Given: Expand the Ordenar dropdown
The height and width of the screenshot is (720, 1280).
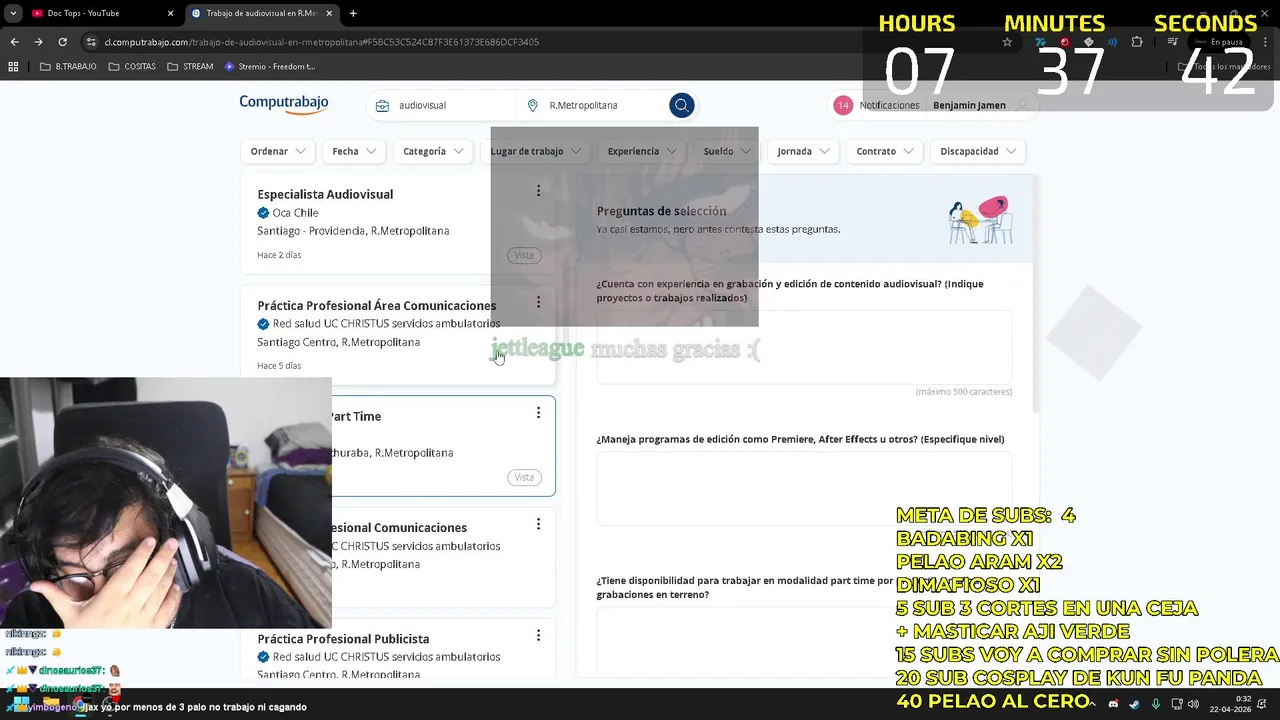Looking at the screenshot, I should pyautogui.click(x=277, y=151).
